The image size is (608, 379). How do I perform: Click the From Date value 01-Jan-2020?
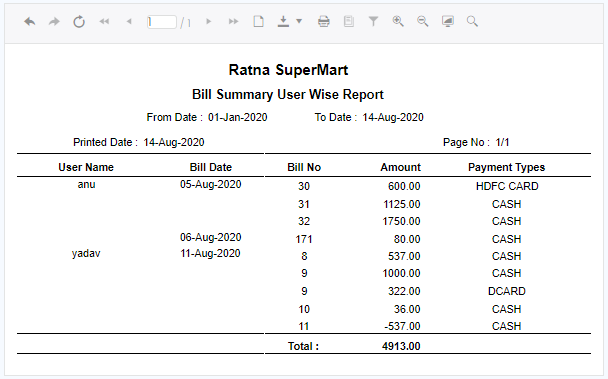tap(238, 118)
